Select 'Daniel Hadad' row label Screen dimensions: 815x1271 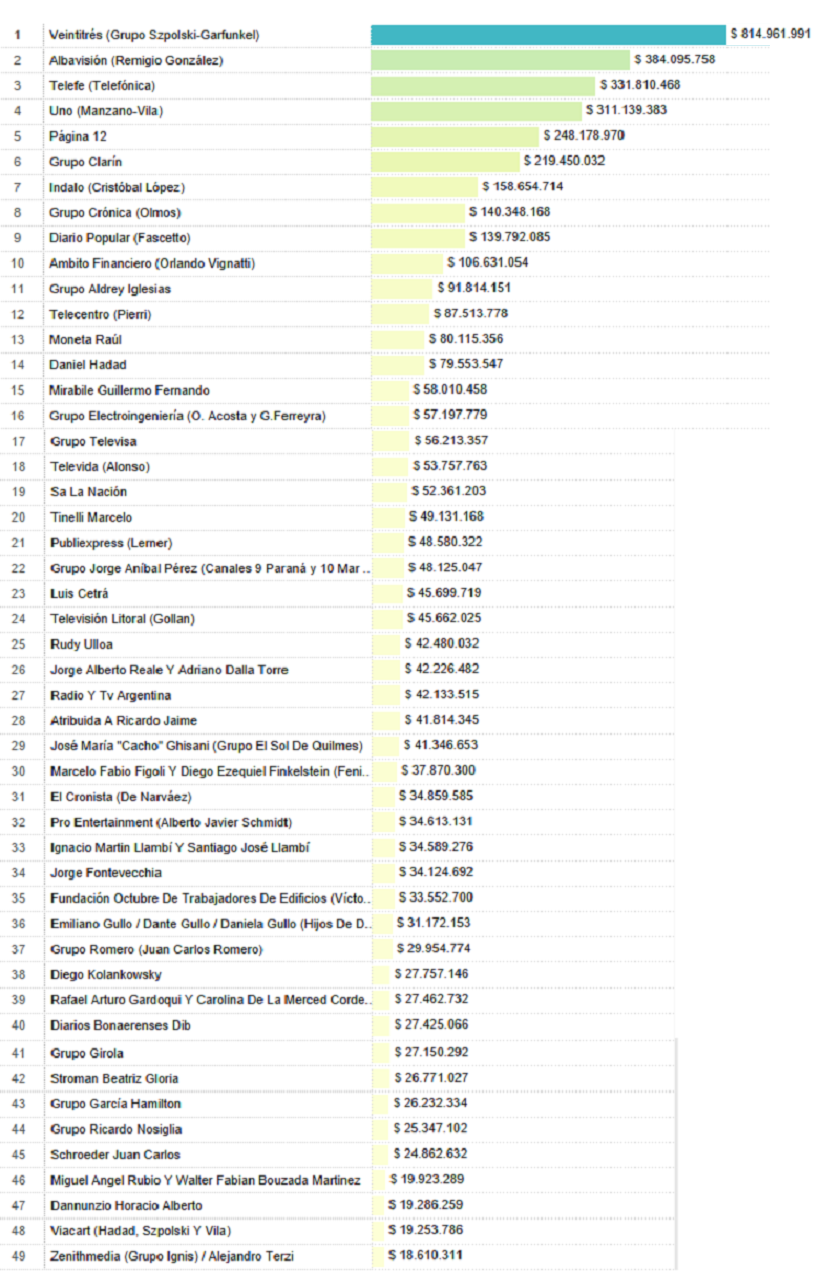[88, 365]
